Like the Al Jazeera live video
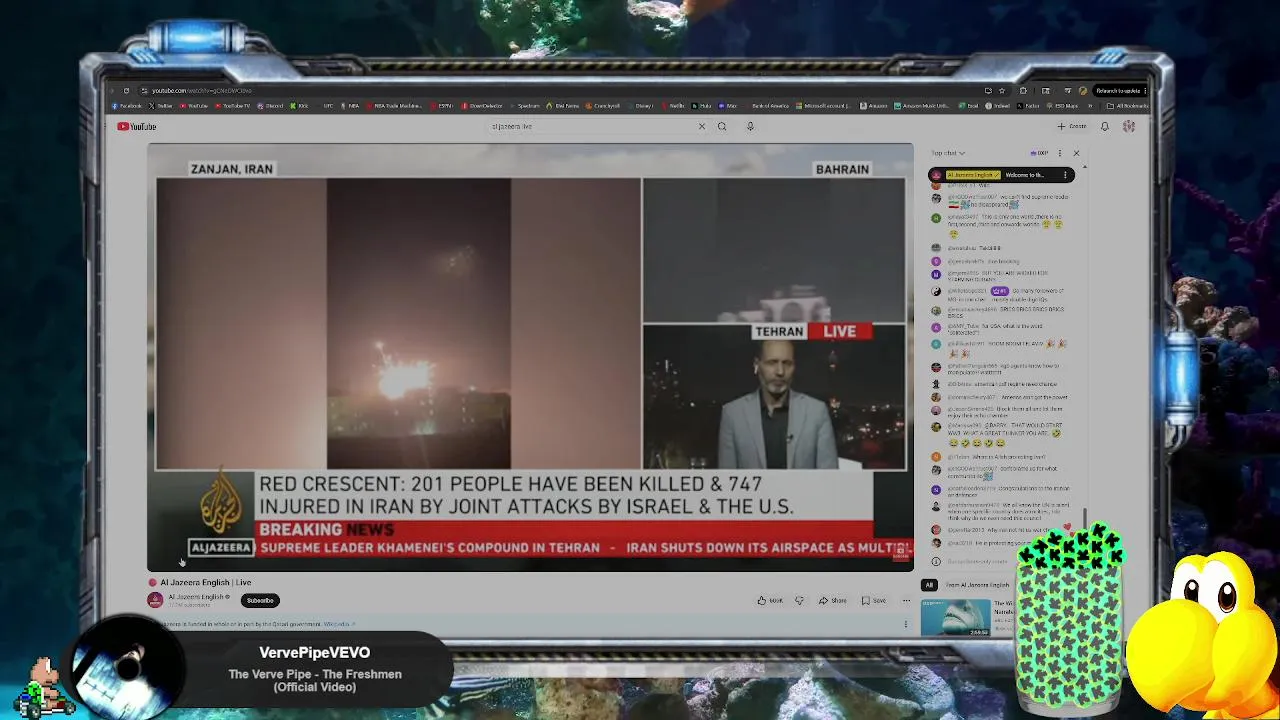 [770, 601]
